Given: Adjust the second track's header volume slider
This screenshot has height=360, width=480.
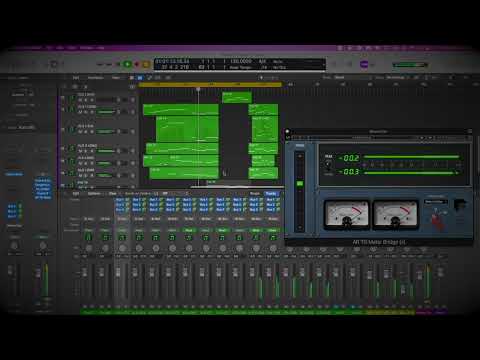Looking at the screenshot, I should click(x=106, y=112).
